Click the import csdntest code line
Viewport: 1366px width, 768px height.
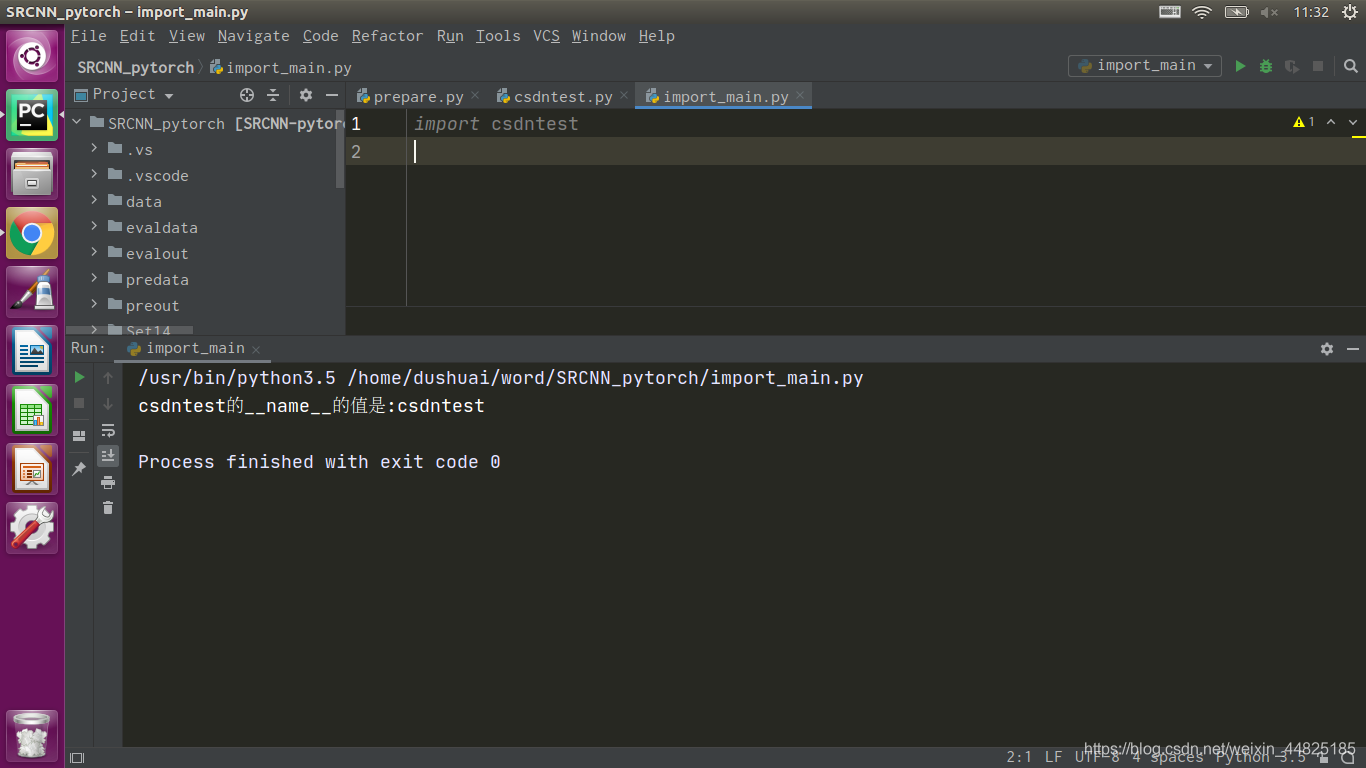click(x=496, y=124)
